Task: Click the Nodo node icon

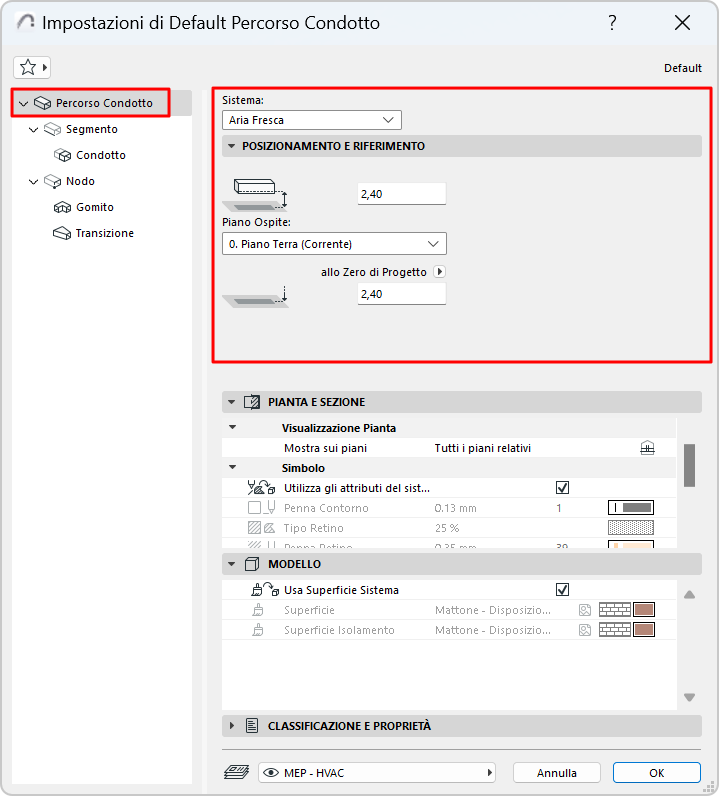Action: pyautogui.click(x=52, y=181)
